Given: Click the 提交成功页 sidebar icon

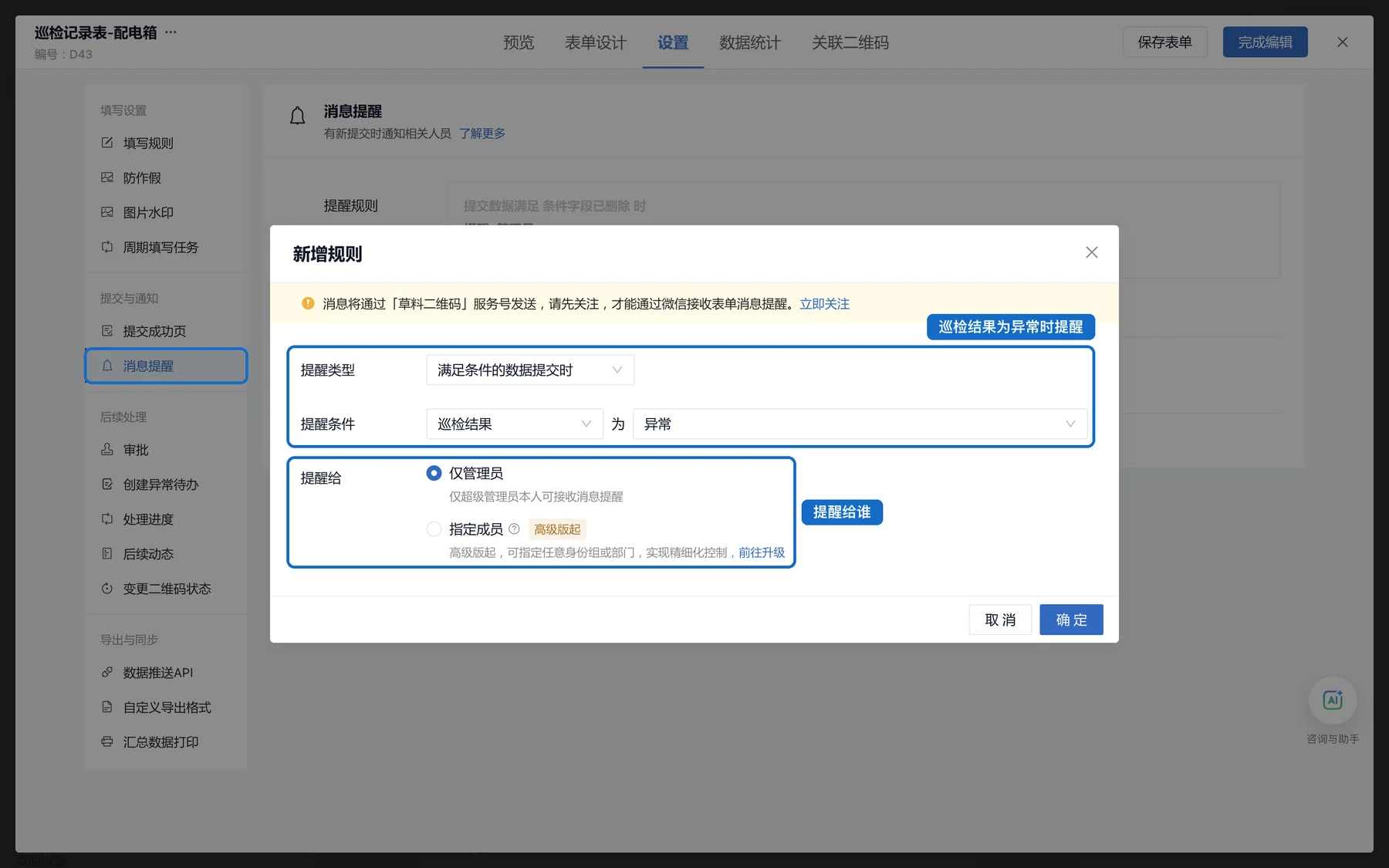Looking at the screenshot, I should click(x=107, y=331).
